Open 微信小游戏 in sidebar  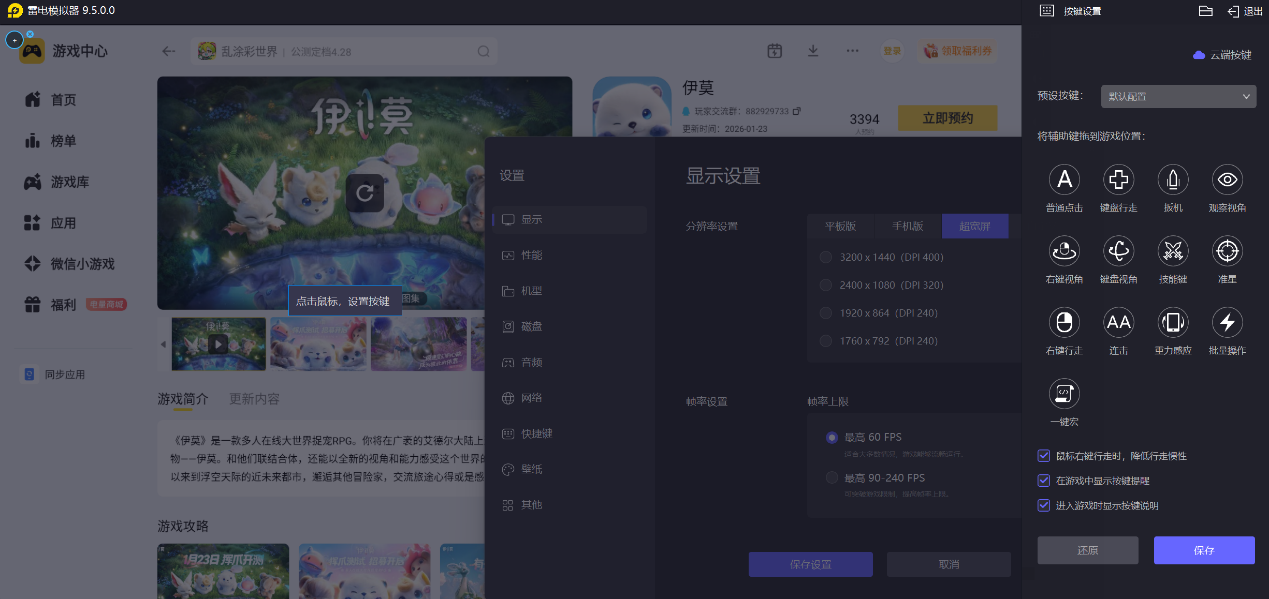point(69,264)
